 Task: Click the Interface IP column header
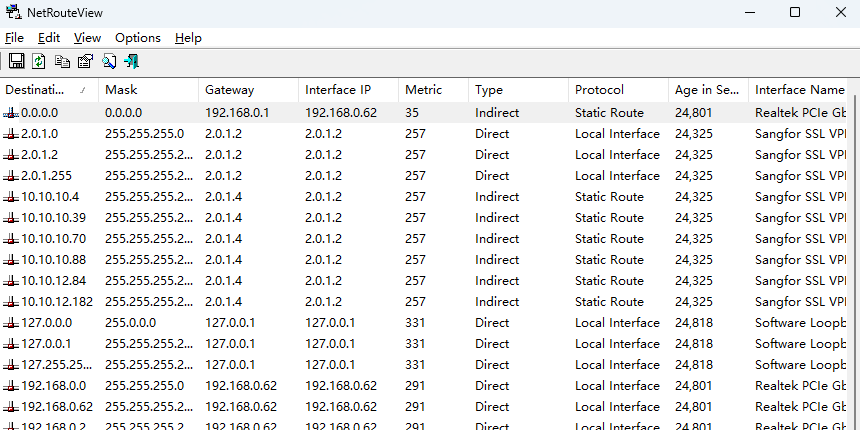pyautogui.click(x=338, y=90)
